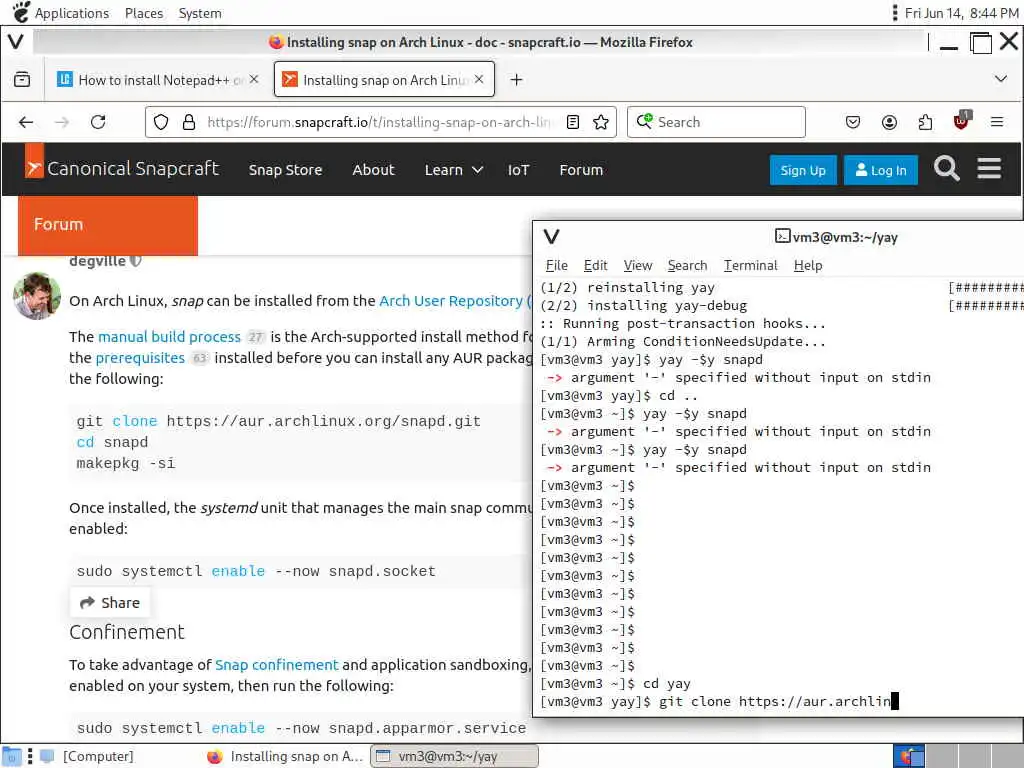1024x768 pixels.
Task: Click the Sign Up button
Action: point(803,170)
